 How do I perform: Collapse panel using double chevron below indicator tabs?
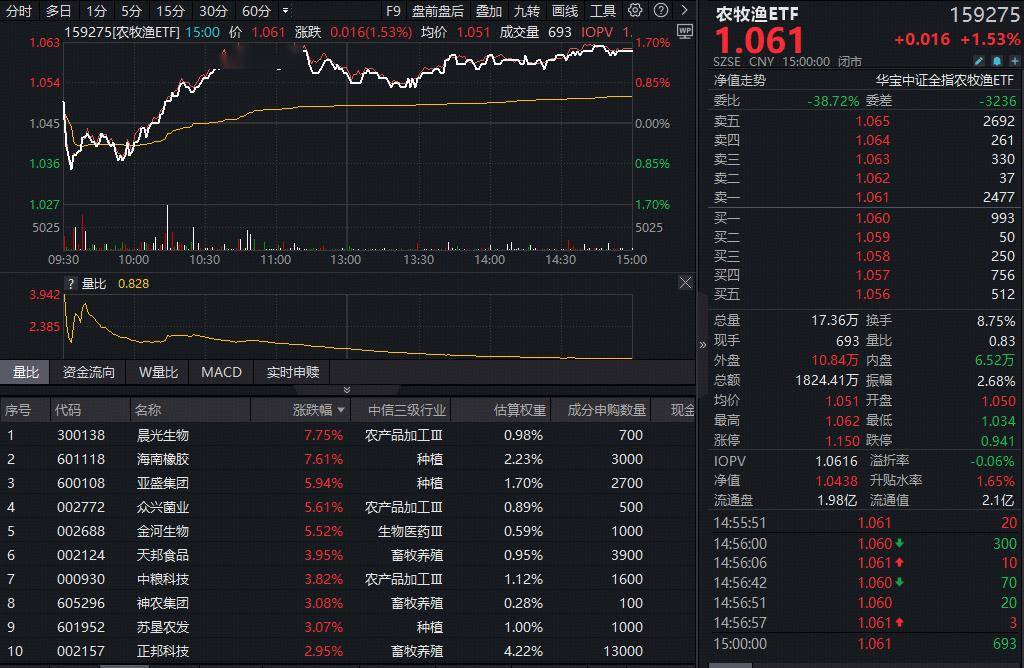347,390
